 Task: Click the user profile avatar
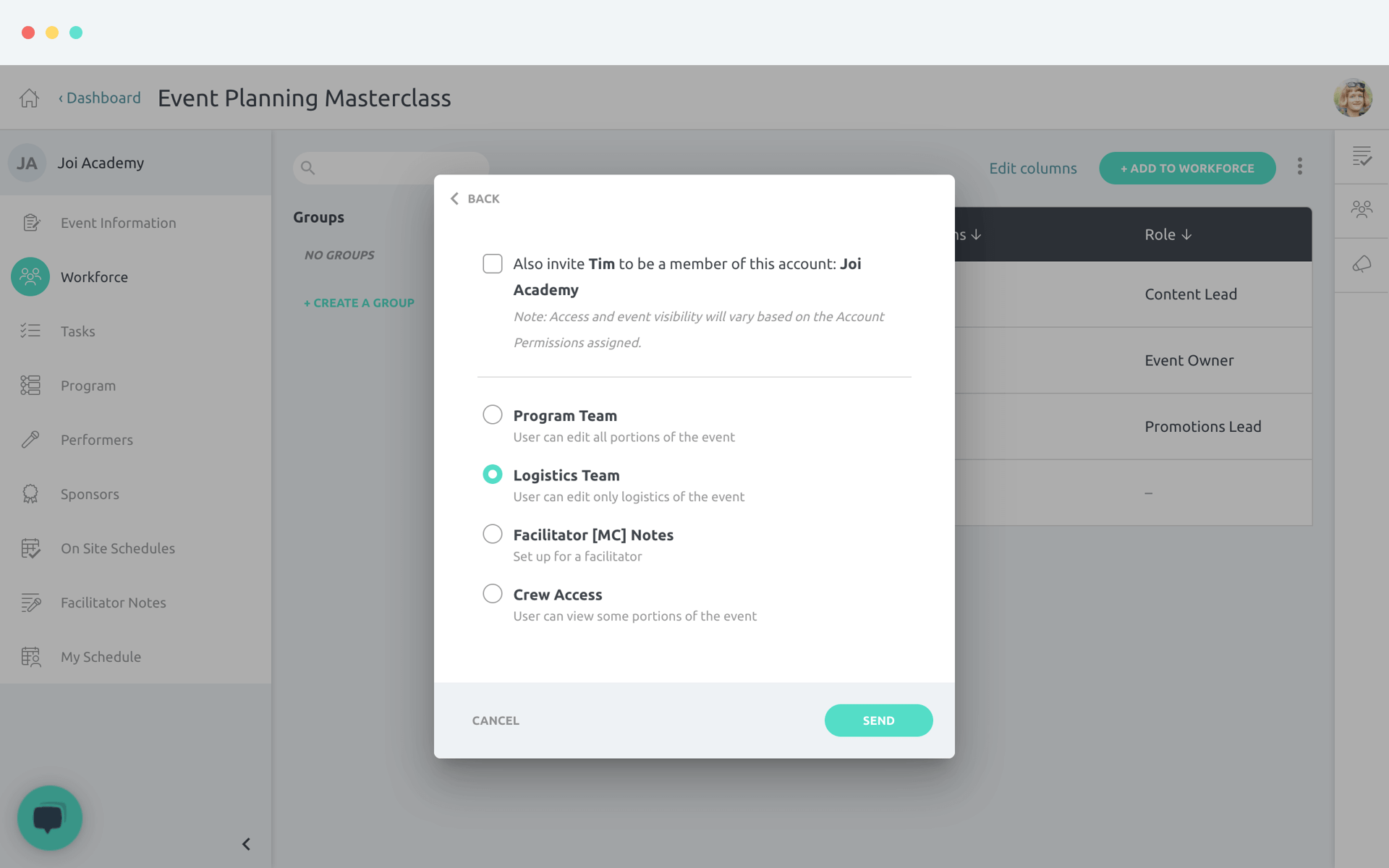[x=1352, y=98]
